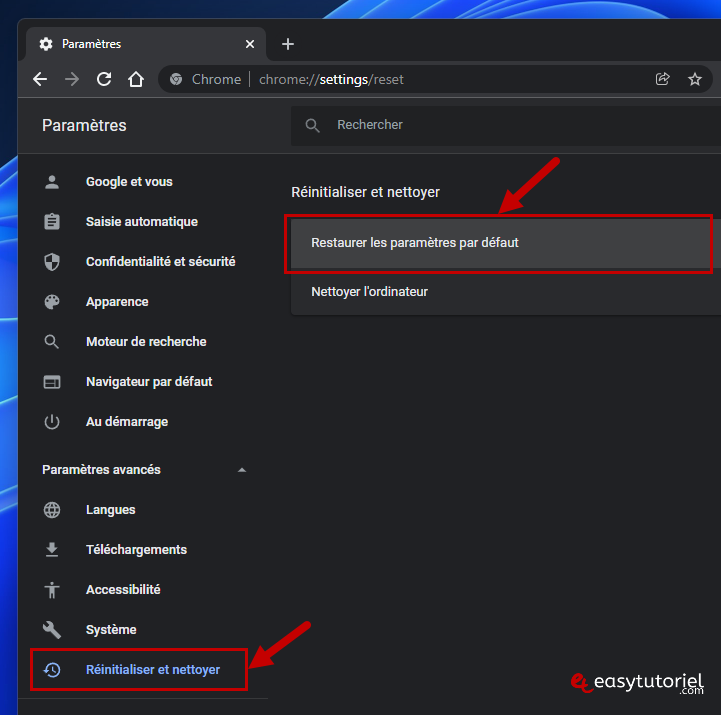Click the Apparence palette icon
Image resolution: width=721 pixels, height=715 pixels.
(x=52, y=302)
